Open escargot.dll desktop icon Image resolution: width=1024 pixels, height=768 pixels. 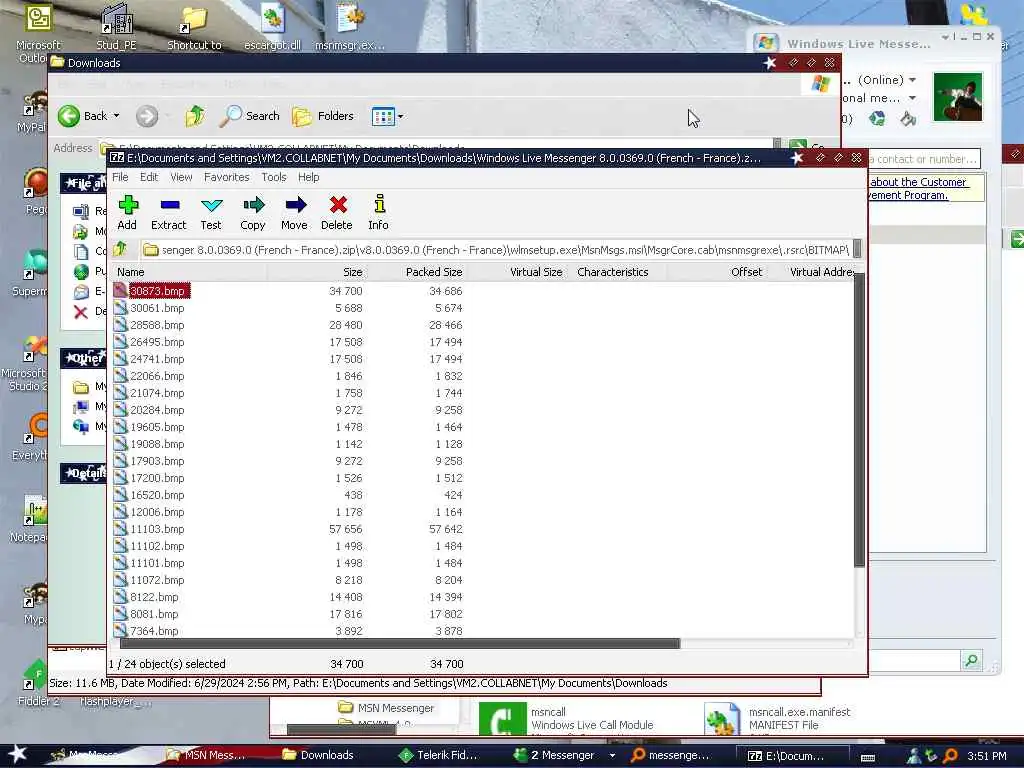click(272, 27)
